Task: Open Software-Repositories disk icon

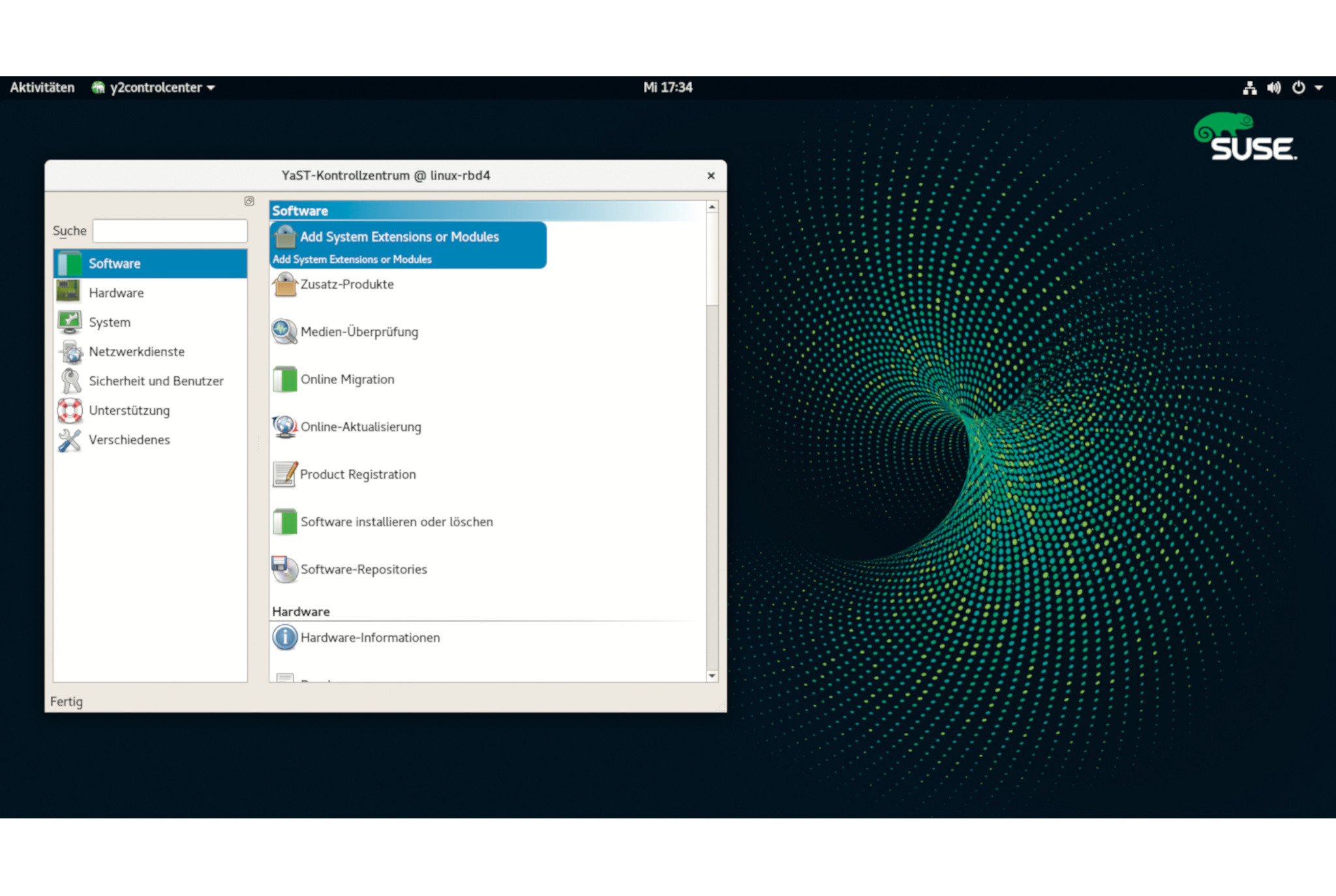Action: click(x=284, y=569)
